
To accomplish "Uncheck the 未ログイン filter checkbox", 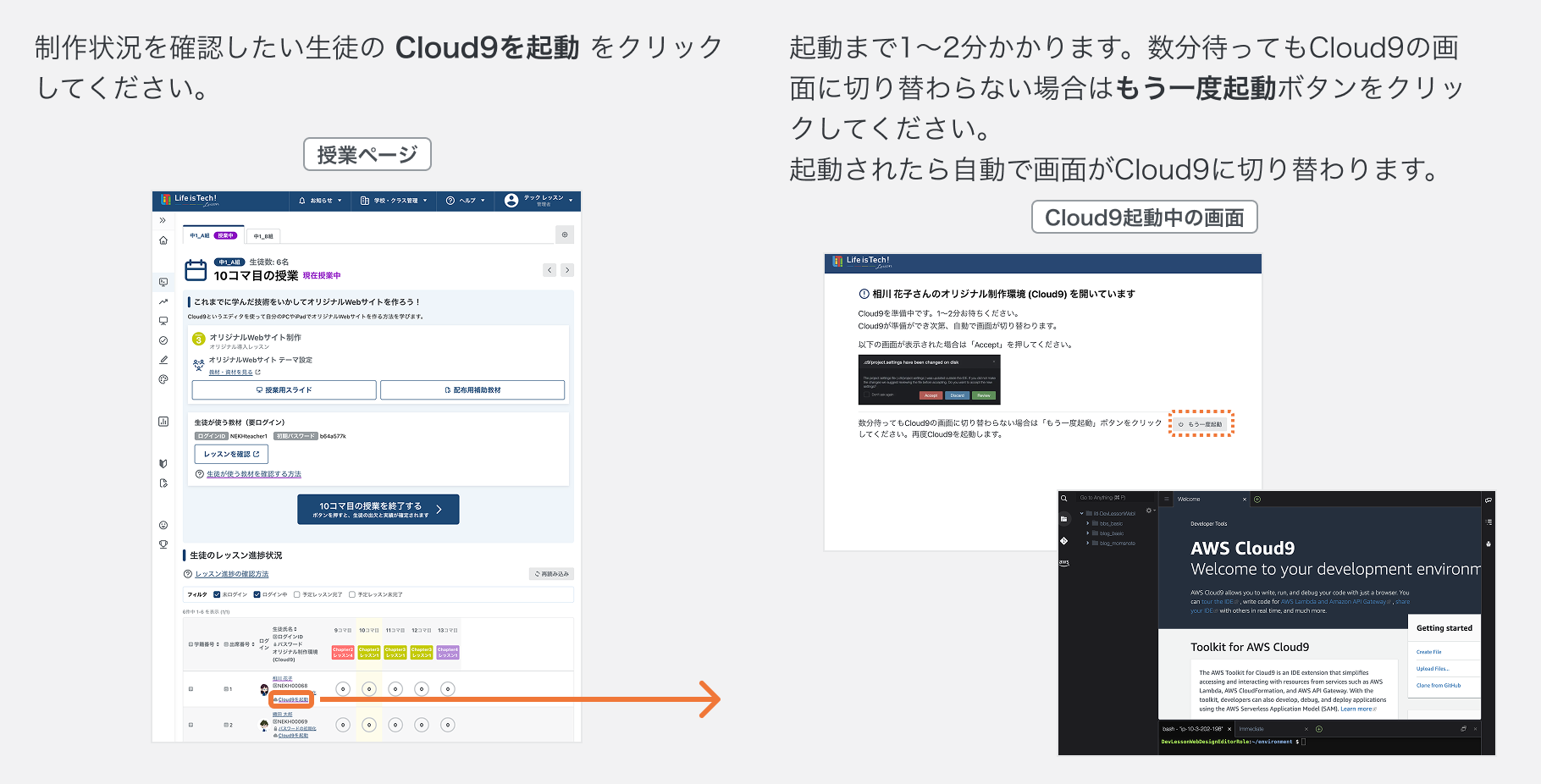I will (217, 594).
